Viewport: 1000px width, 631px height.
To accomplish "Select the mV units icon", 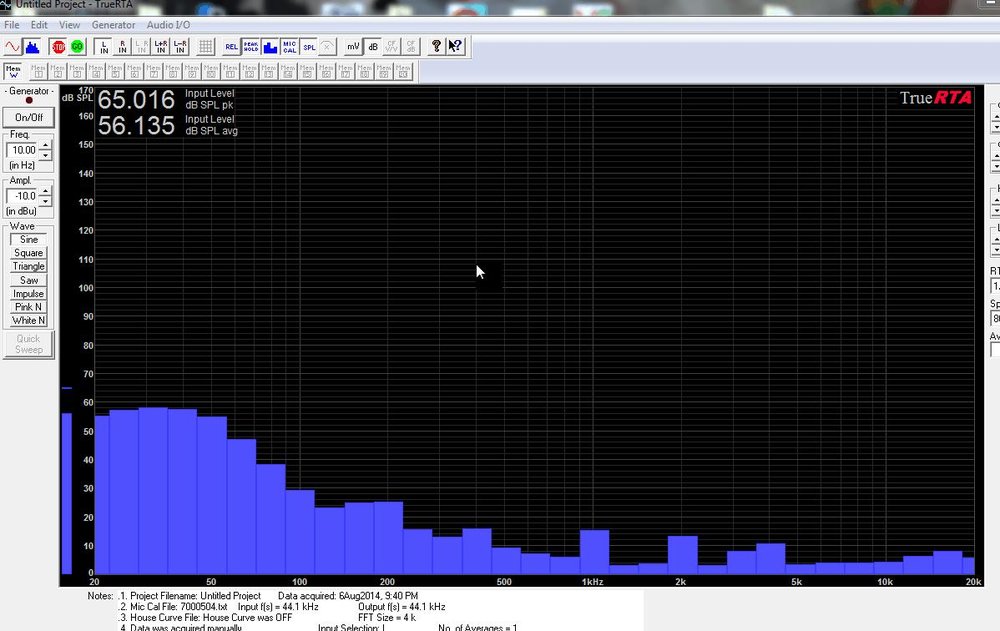I will [x=353, y=47].
